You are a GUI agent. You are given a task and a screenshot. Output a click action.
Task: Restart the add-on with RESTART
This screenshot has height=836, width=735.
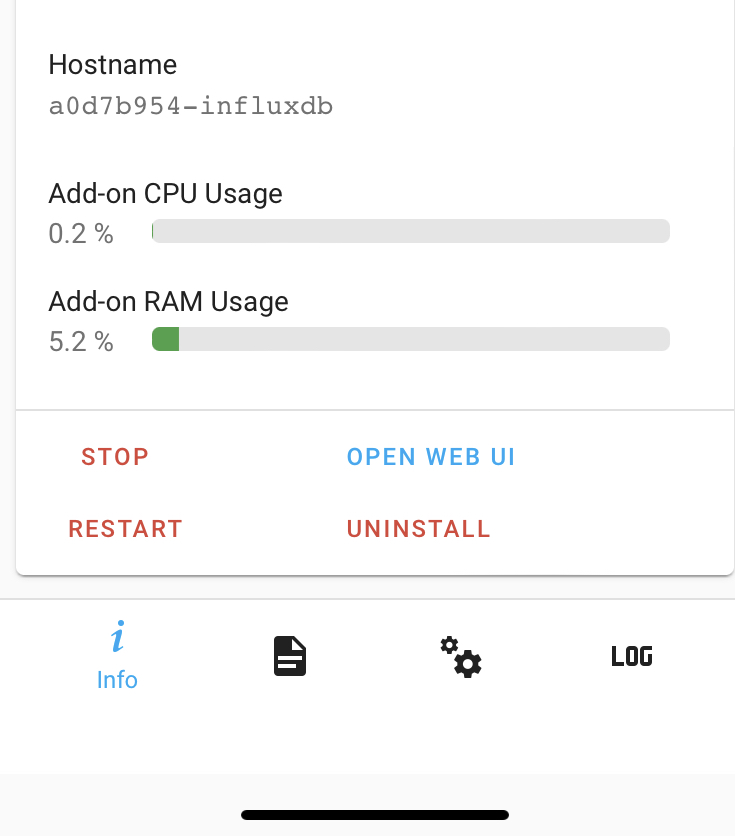125,529
